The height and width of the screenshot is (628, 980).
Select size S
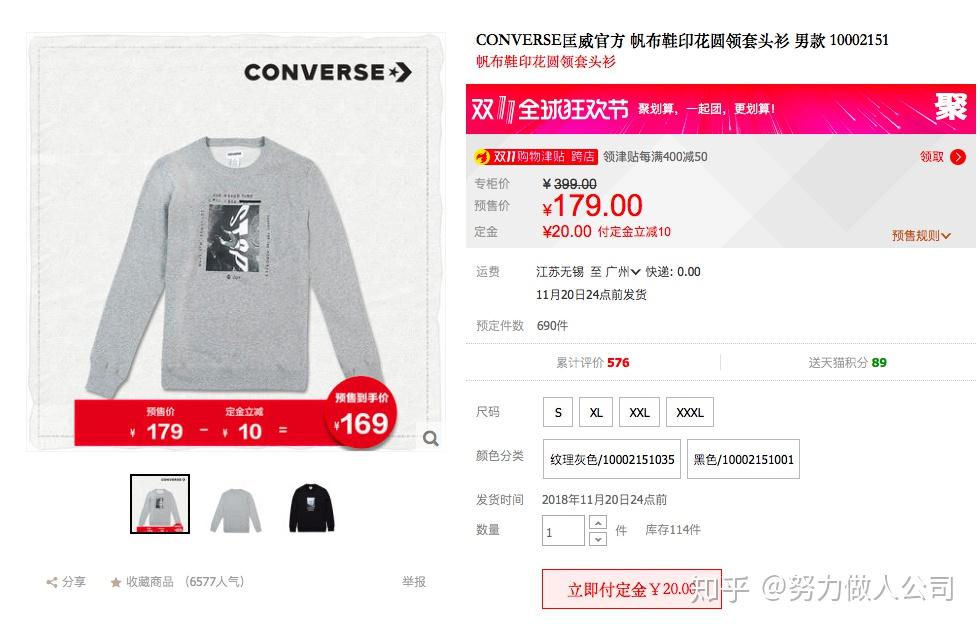click(x=558, y=412)
